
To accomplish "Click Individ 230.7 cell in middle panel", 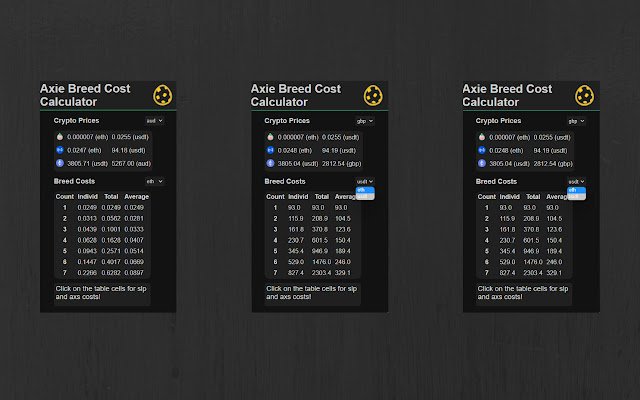I will tap(296, 240).
